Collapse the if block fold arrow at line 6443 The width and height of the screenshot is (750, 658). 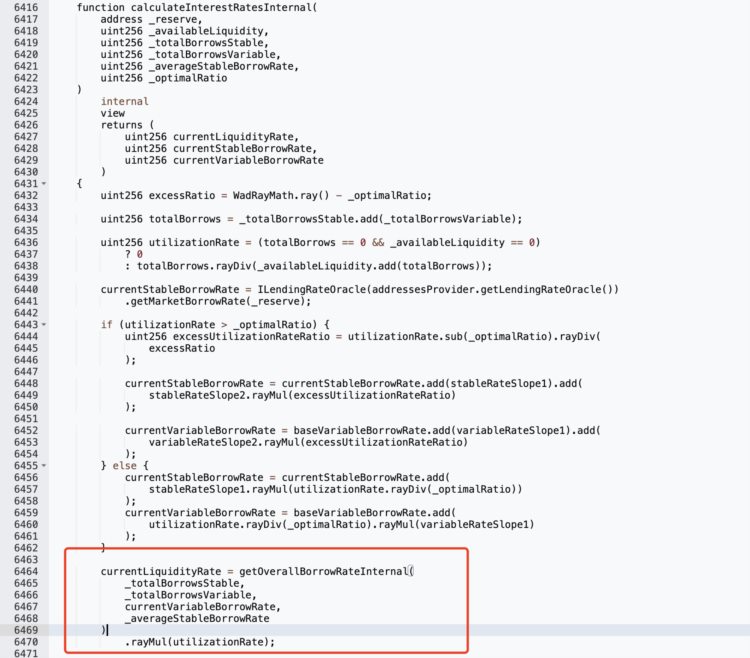44,325
